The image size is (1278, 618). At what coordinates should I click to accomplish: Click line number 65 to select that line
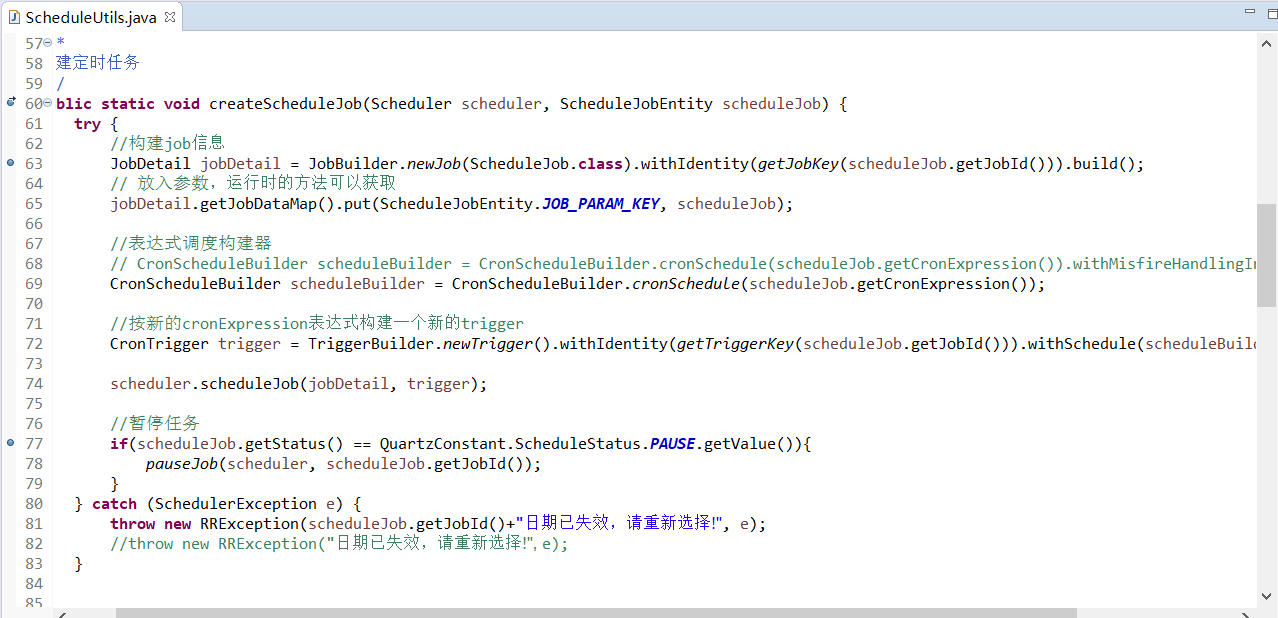coord(33,203)
